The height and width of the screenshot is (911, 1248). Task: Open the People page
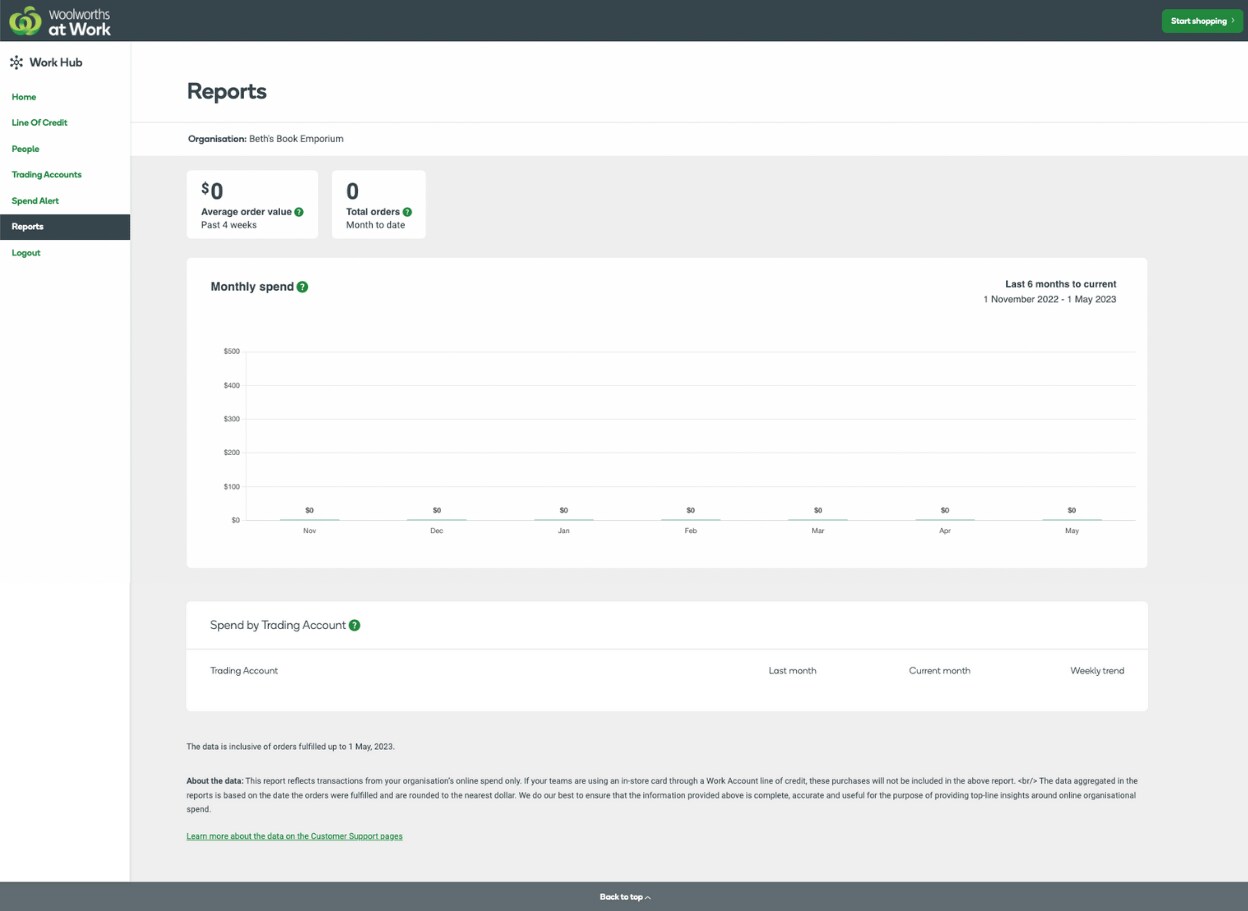click(25, 148)
